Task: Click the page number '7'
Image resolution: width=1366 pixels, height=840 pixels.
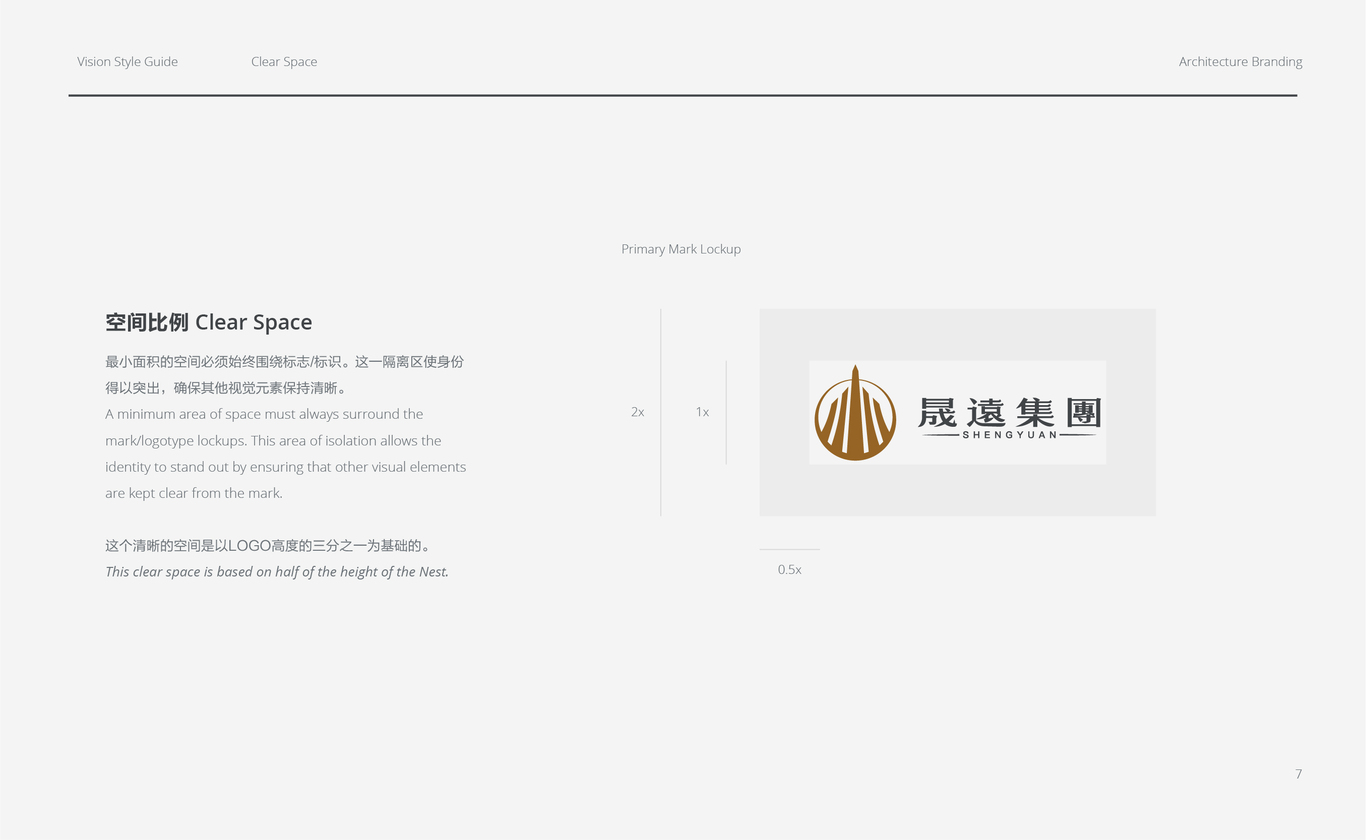Action: click(1298, 774)
